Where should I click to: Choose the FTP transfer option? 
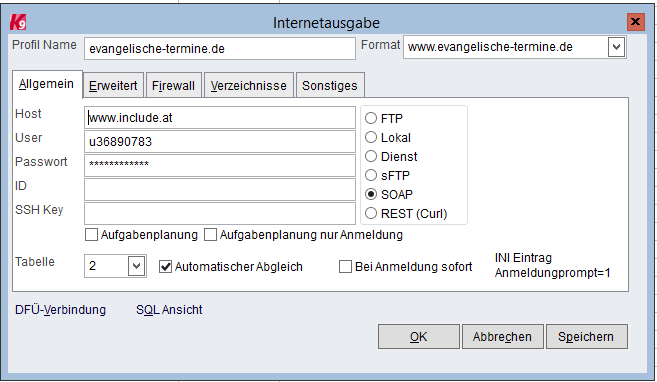[x=371, y=118]
